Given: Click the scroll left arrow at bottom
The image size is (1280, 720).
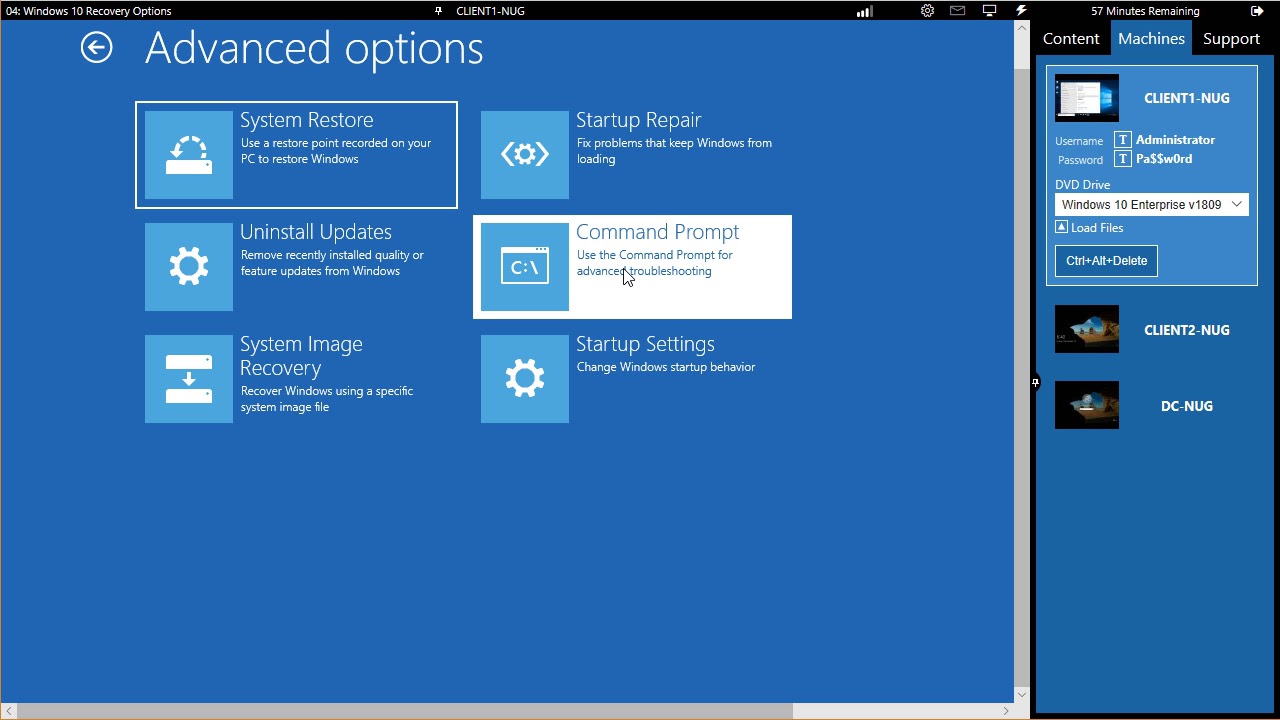Looking at the screenshot, I should pos(8,711).
